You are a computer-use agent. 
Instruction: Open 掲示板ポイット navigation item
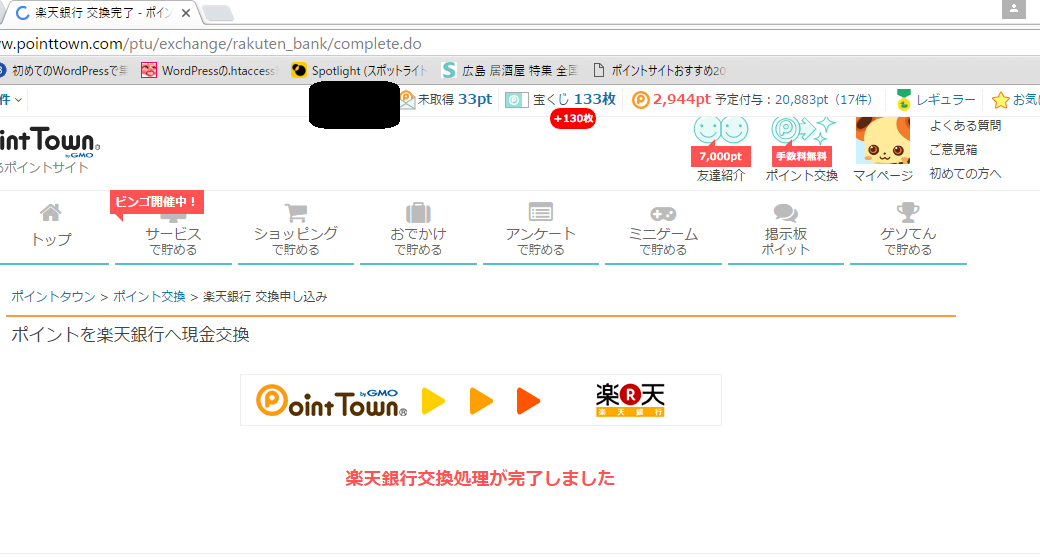pos(785,228)
